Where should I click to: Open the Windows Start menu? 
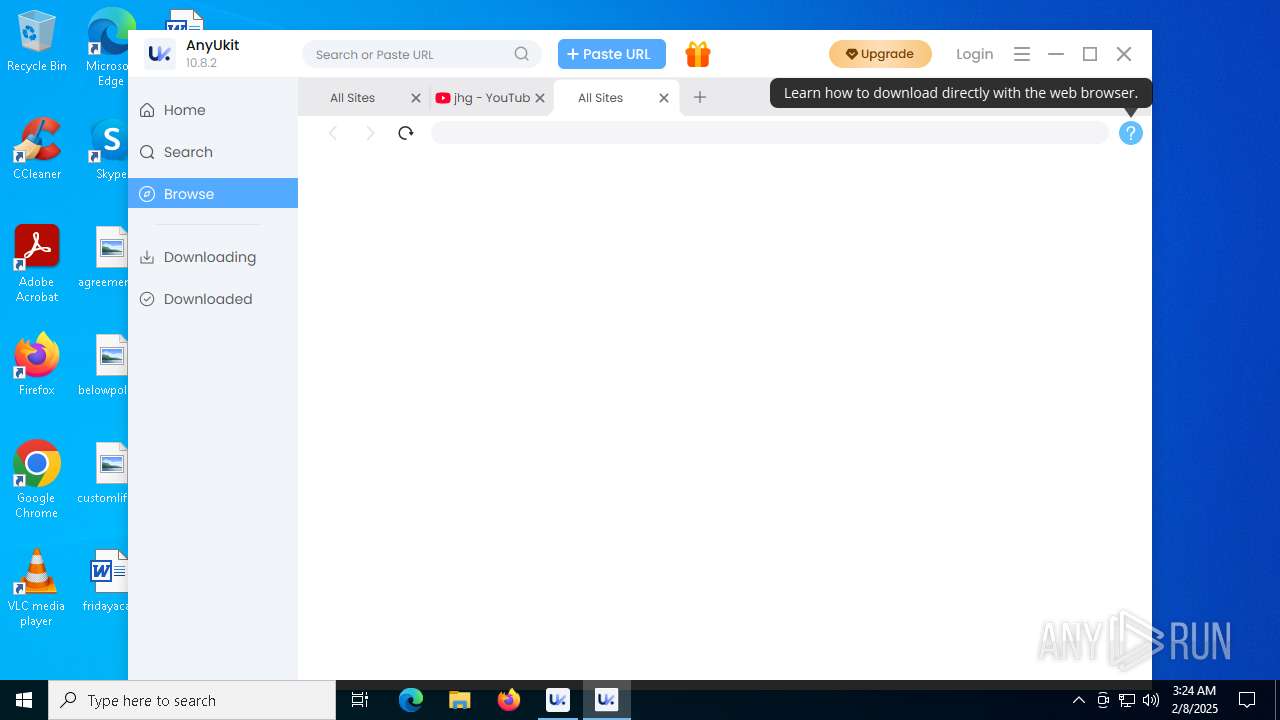(24, 700)
